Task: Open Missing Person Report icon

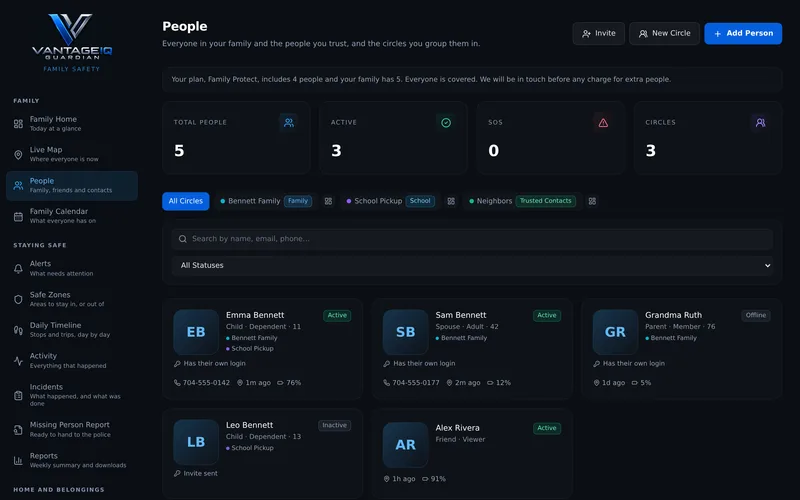Action: click(x=18, y=430)
